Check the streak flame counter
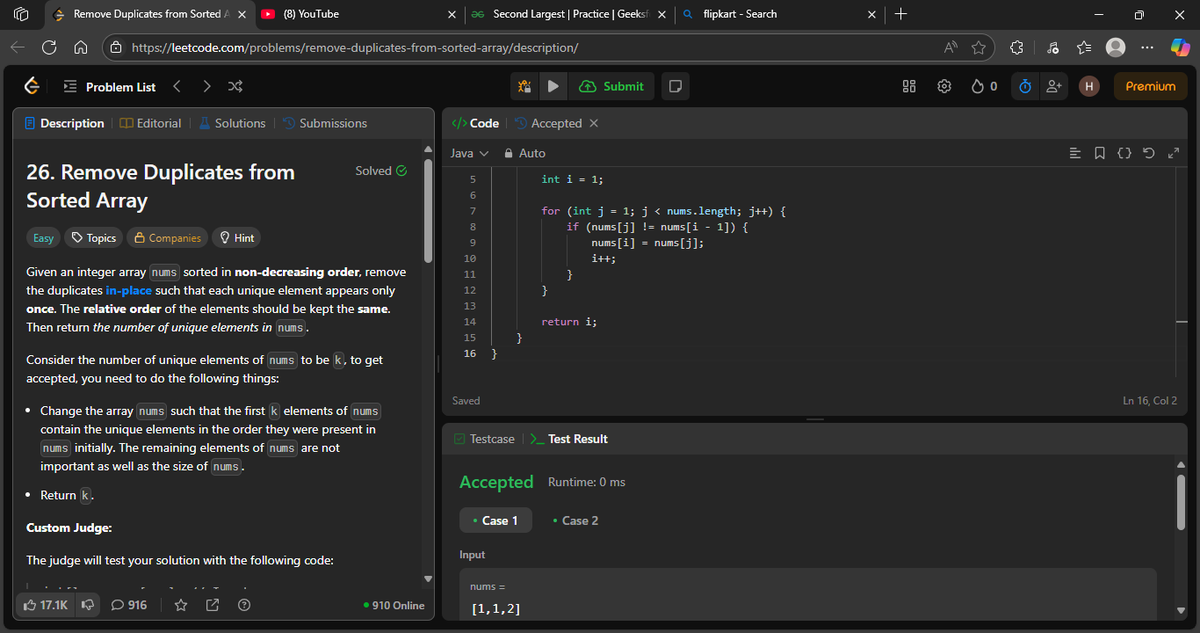The image size is (1200, 633). click(984, 87)
